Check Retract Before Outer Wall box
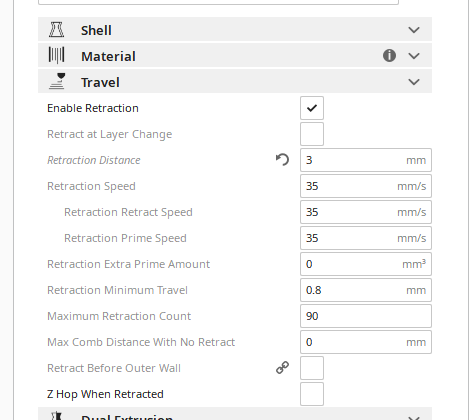 coord(312,368)
